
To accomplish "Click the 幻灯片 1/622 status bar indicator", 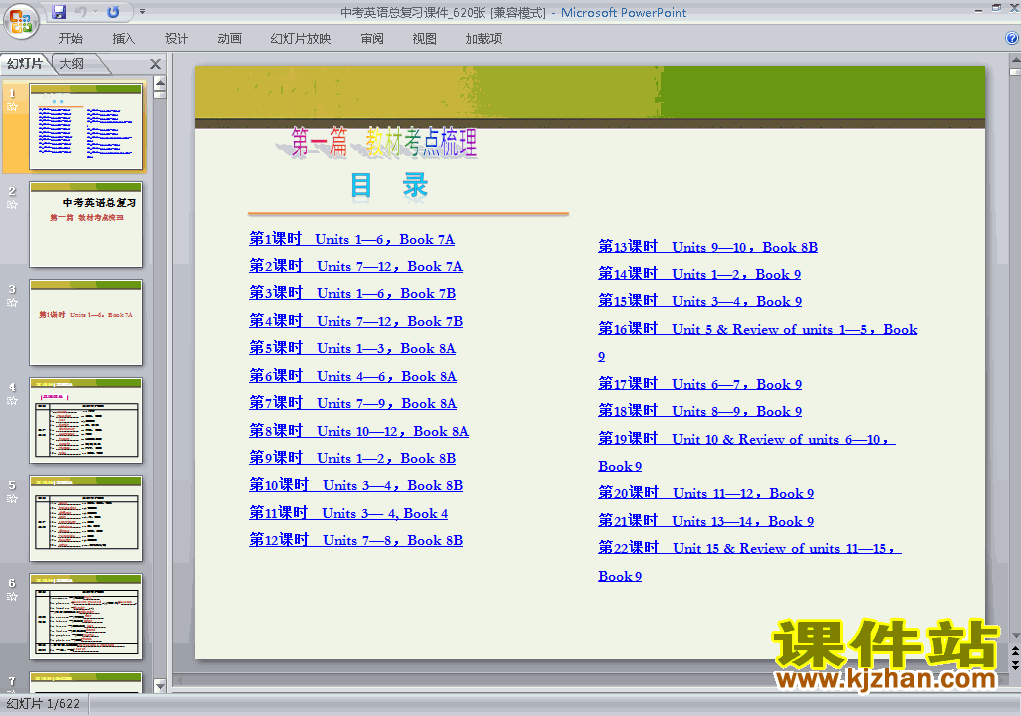I will [x=43, y=704].
